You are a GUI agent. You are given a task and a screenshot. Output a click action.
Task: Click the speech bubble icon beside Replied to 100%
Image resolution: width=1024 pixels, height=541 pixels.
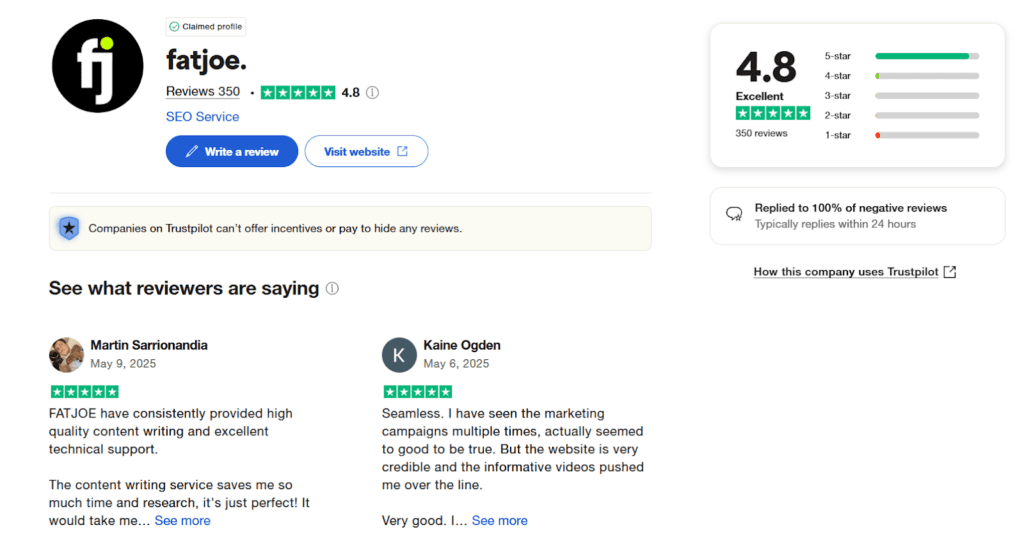coord(734,214)
